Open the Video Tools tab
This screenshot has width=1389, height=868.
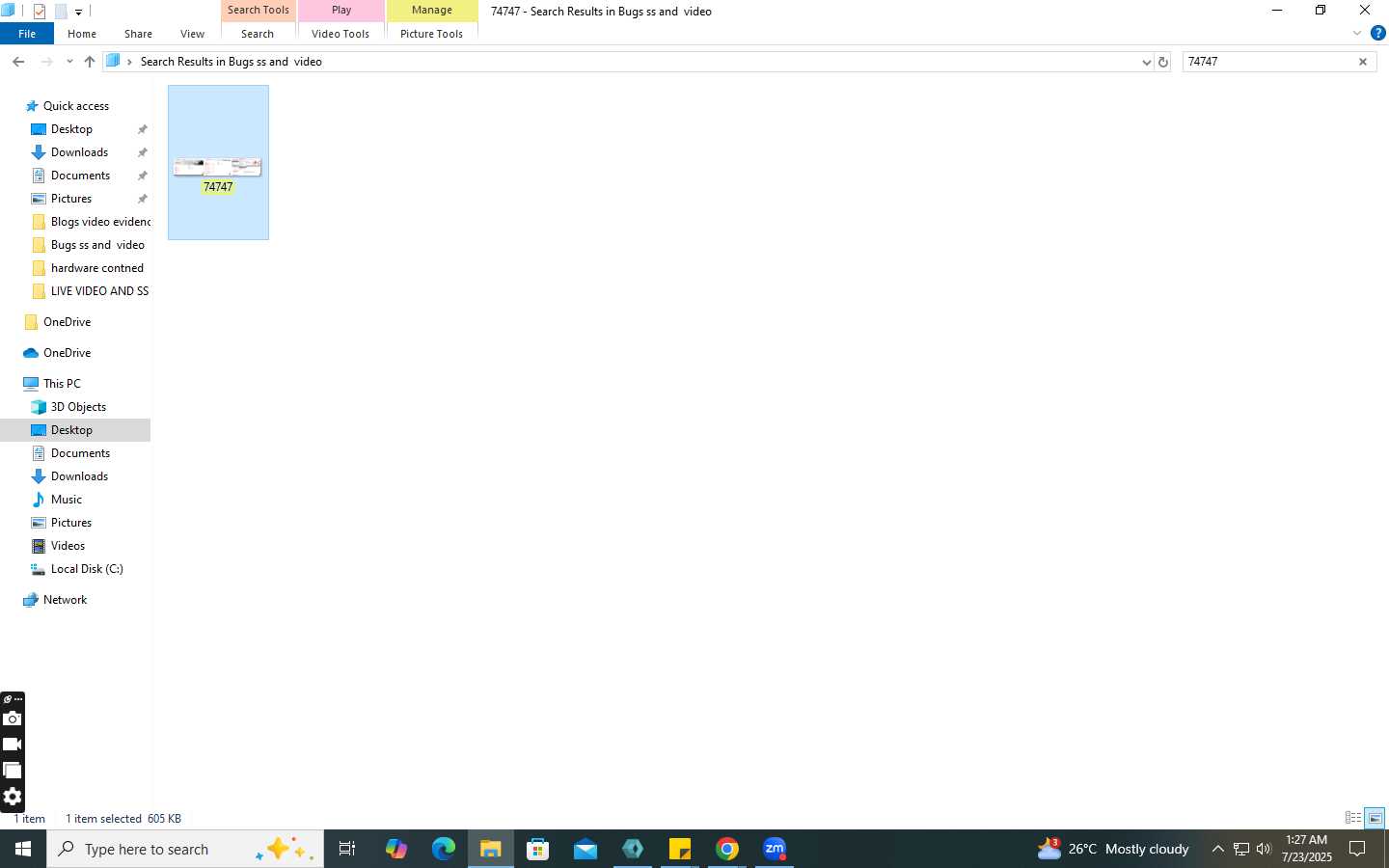point(340,34)
